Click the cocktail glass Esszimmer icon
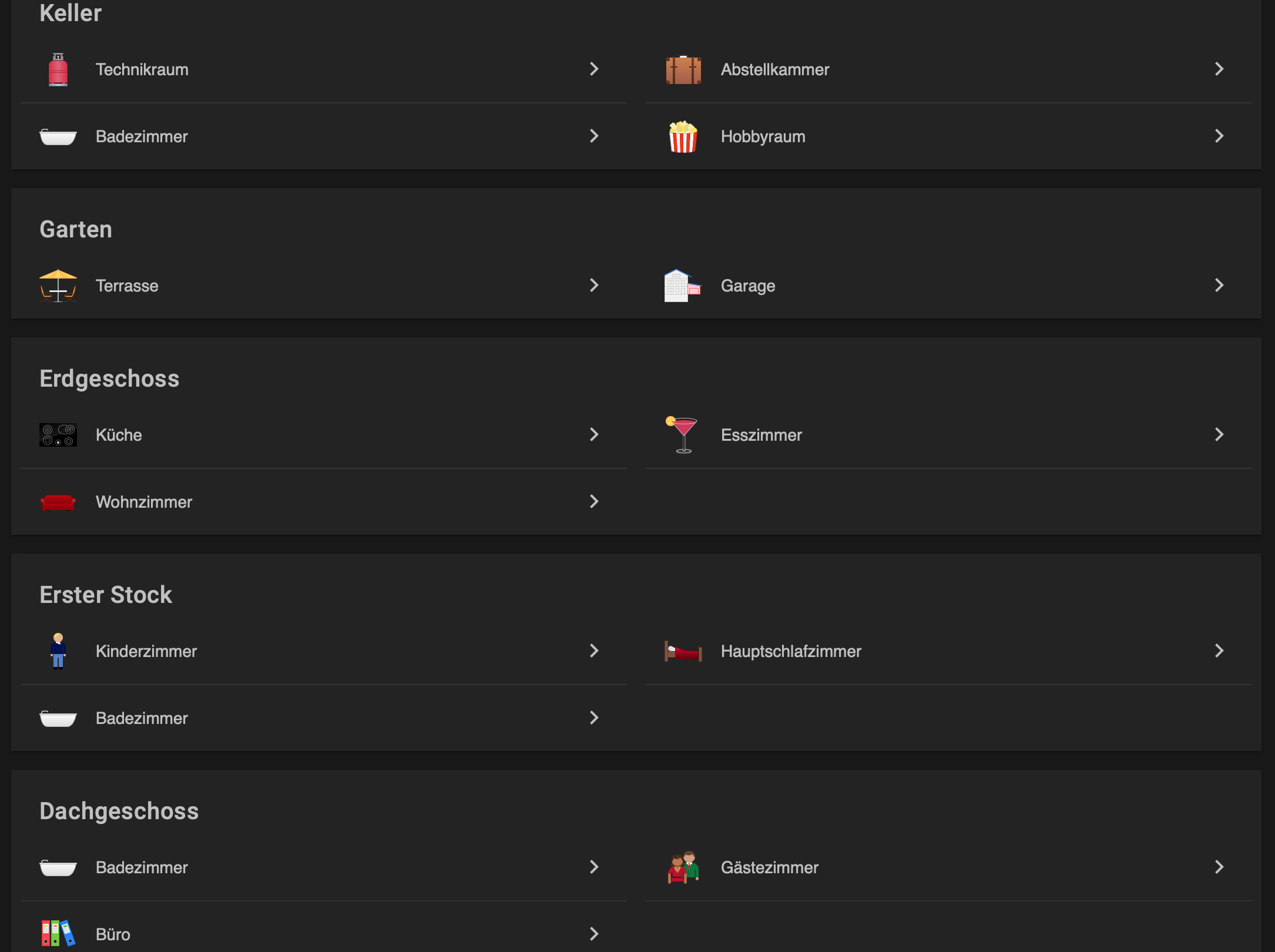Viewport: 1275px width, 952px height. point(682,435)
